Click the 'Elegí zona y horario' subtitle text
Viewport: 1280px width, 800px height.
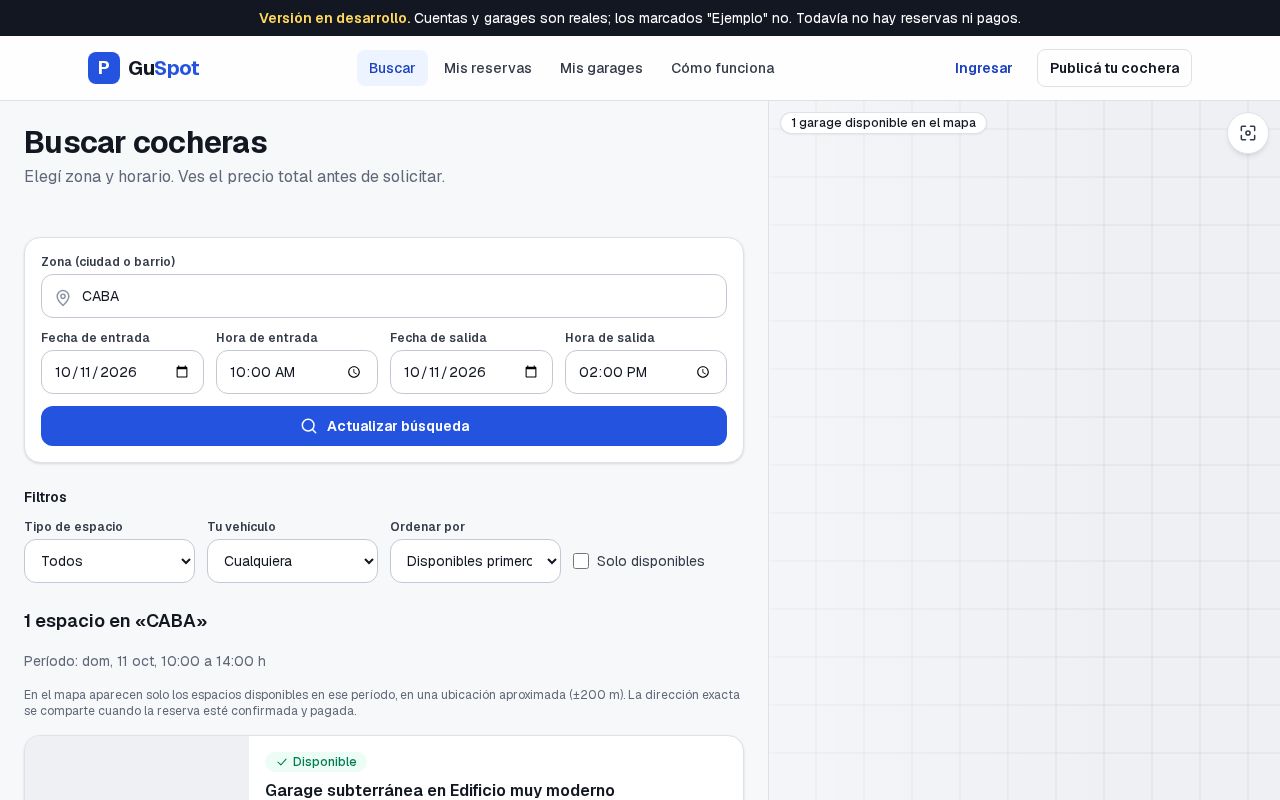pyautogui.click(x=234, y=177)
